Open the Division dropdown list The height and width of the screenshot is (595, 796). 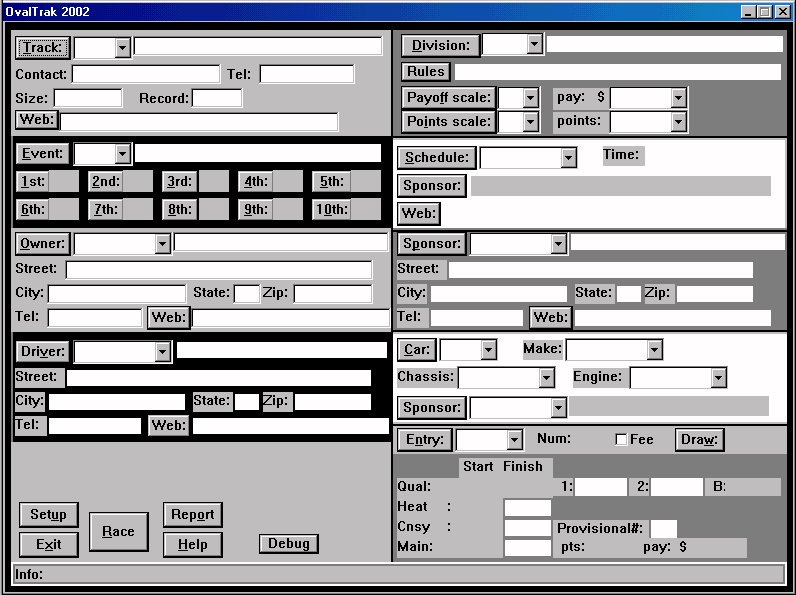click(534, 45)
